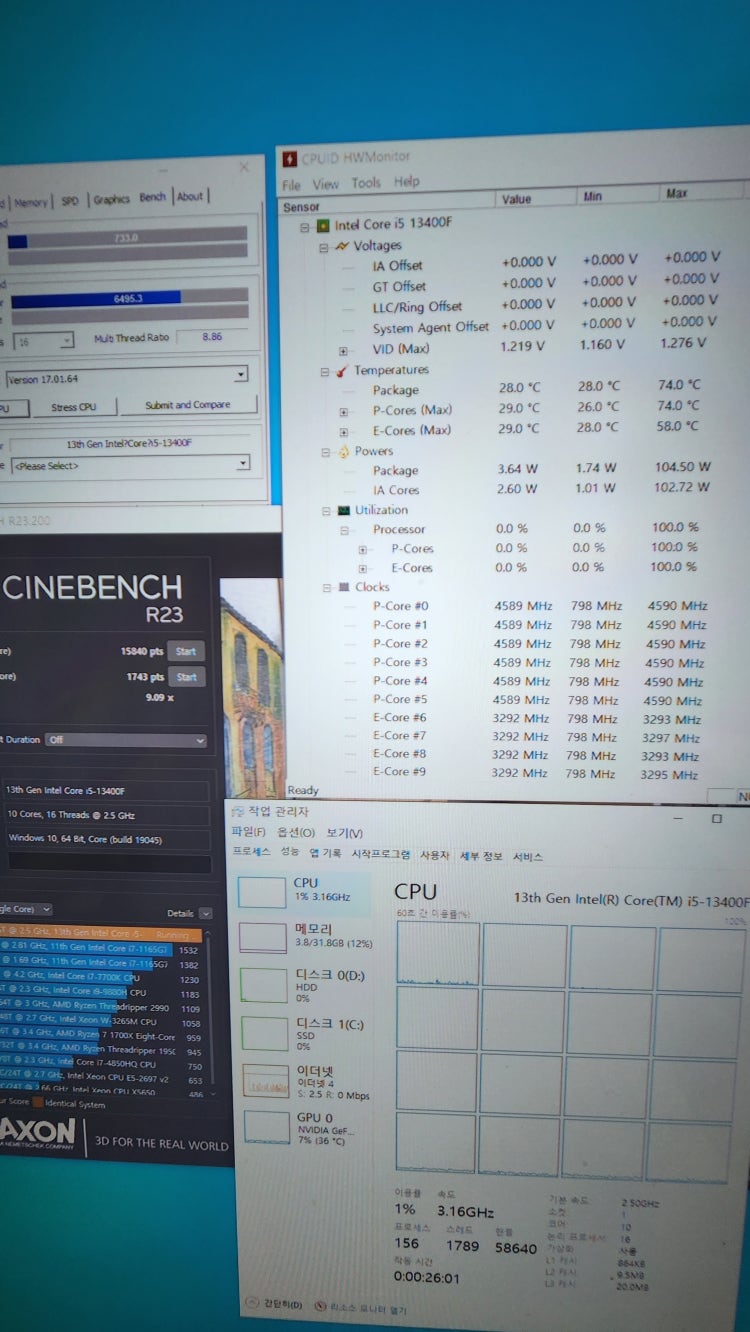
Task: Click the Stress CPU button in CPU-Z
Action: click(x=75, y=407)
